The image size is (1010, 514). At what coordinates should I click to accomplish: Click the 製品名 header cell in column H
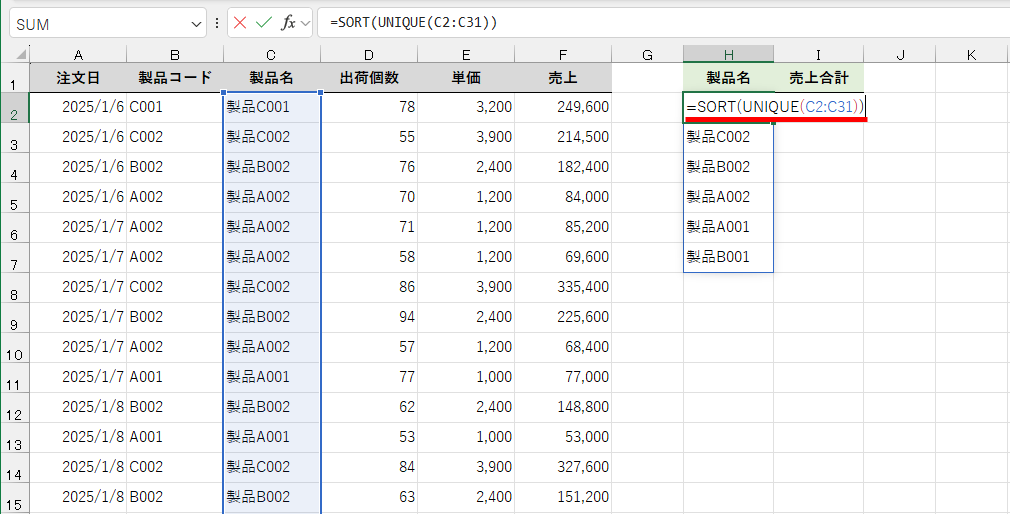[729, 78]
